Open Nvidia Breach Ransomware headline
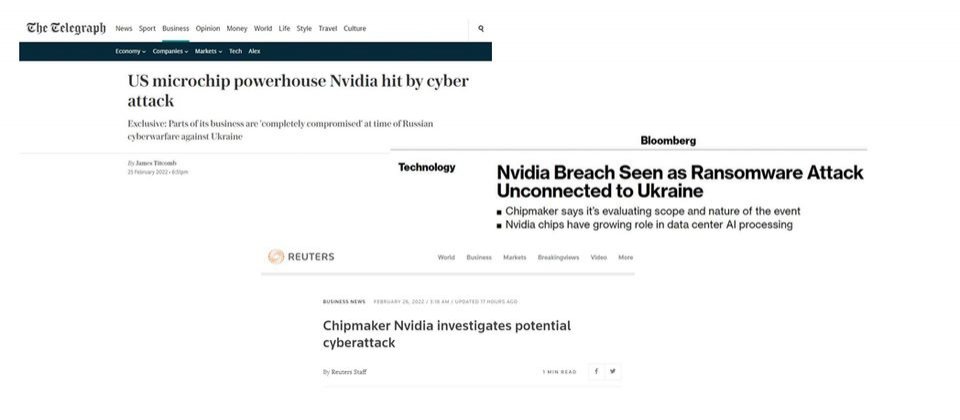The image size is (960, 420). (x=680, y=181)
